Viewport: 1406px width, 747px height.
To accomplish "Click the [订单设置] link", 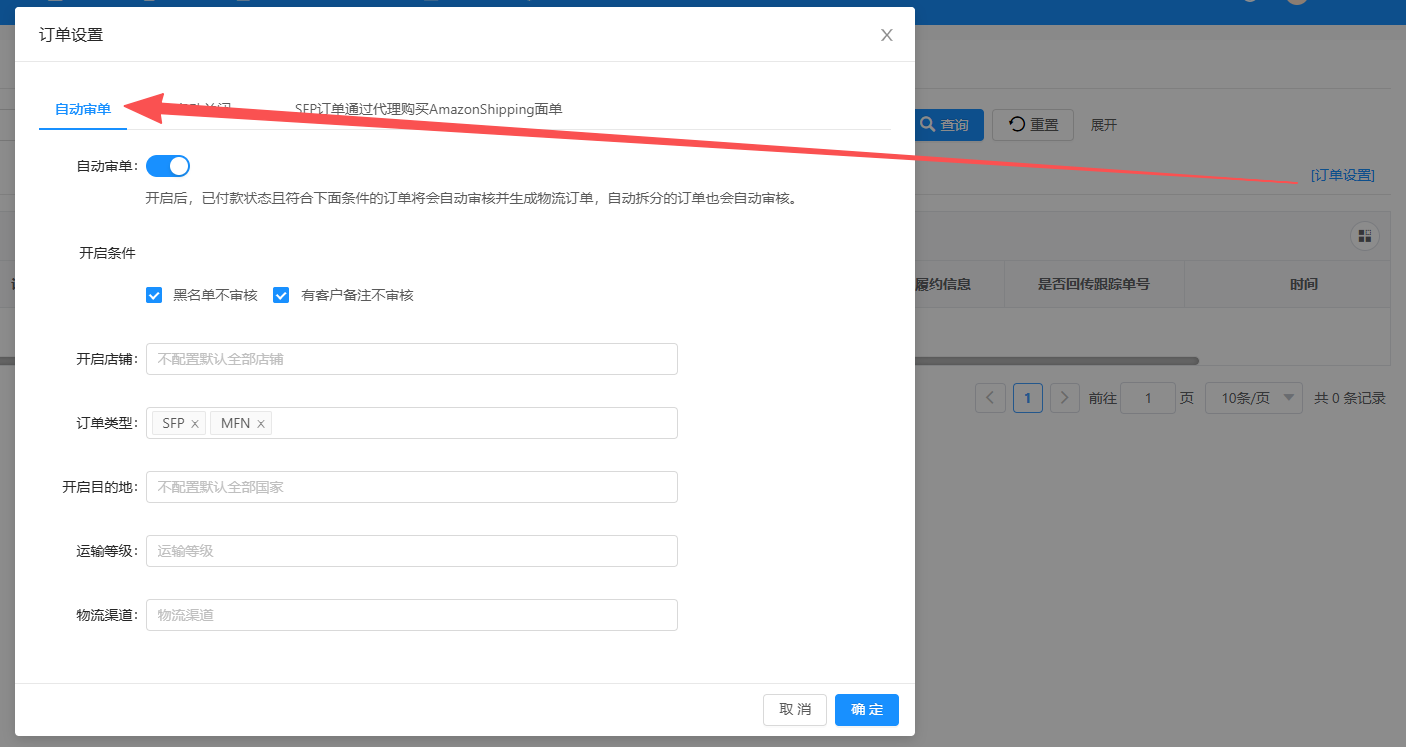I will pos(1342,175).
